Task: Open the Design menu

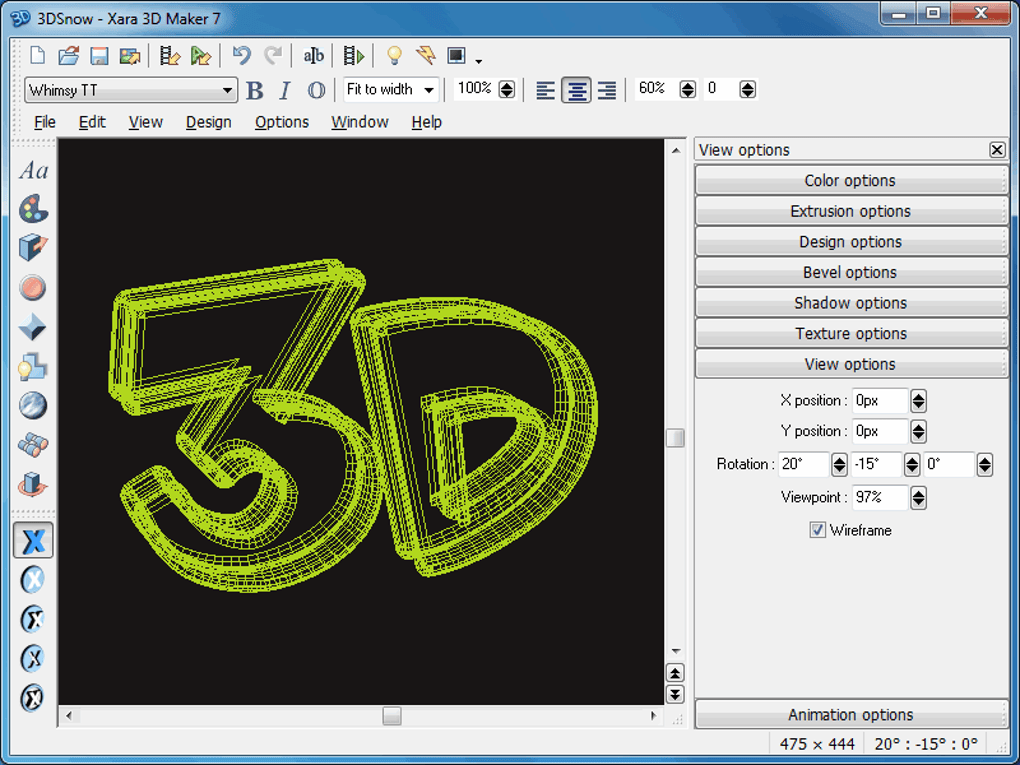Action: tap(208, 122)
